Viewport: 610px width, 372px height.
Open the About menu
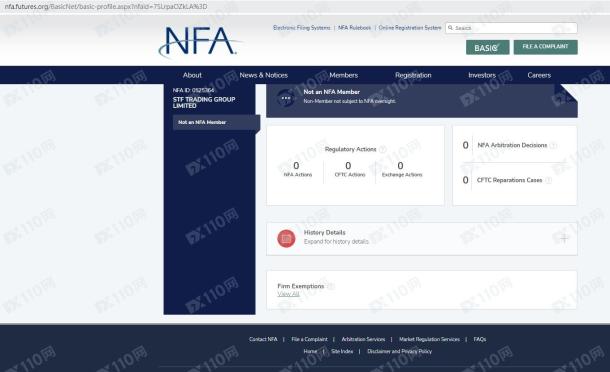(x=192, y=75)
